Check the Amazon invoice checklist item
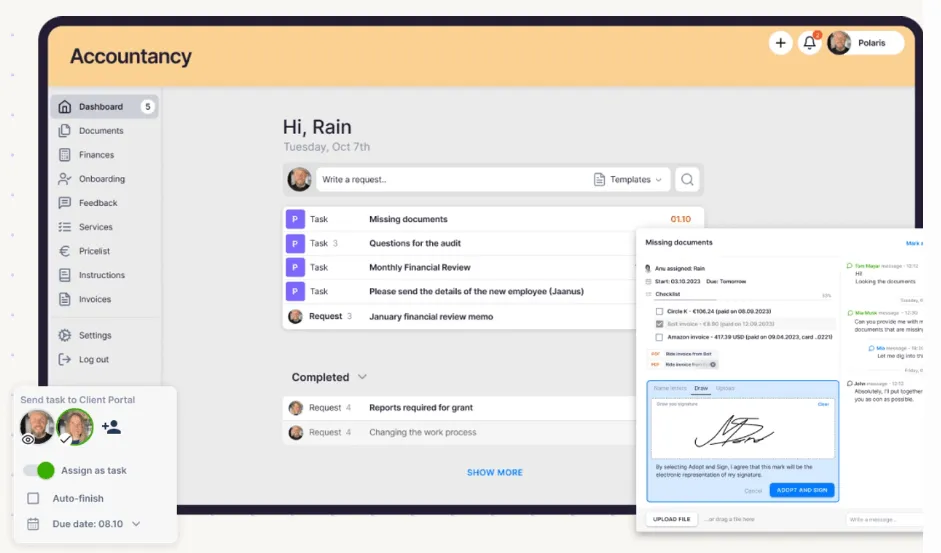 tap(660, 337)
